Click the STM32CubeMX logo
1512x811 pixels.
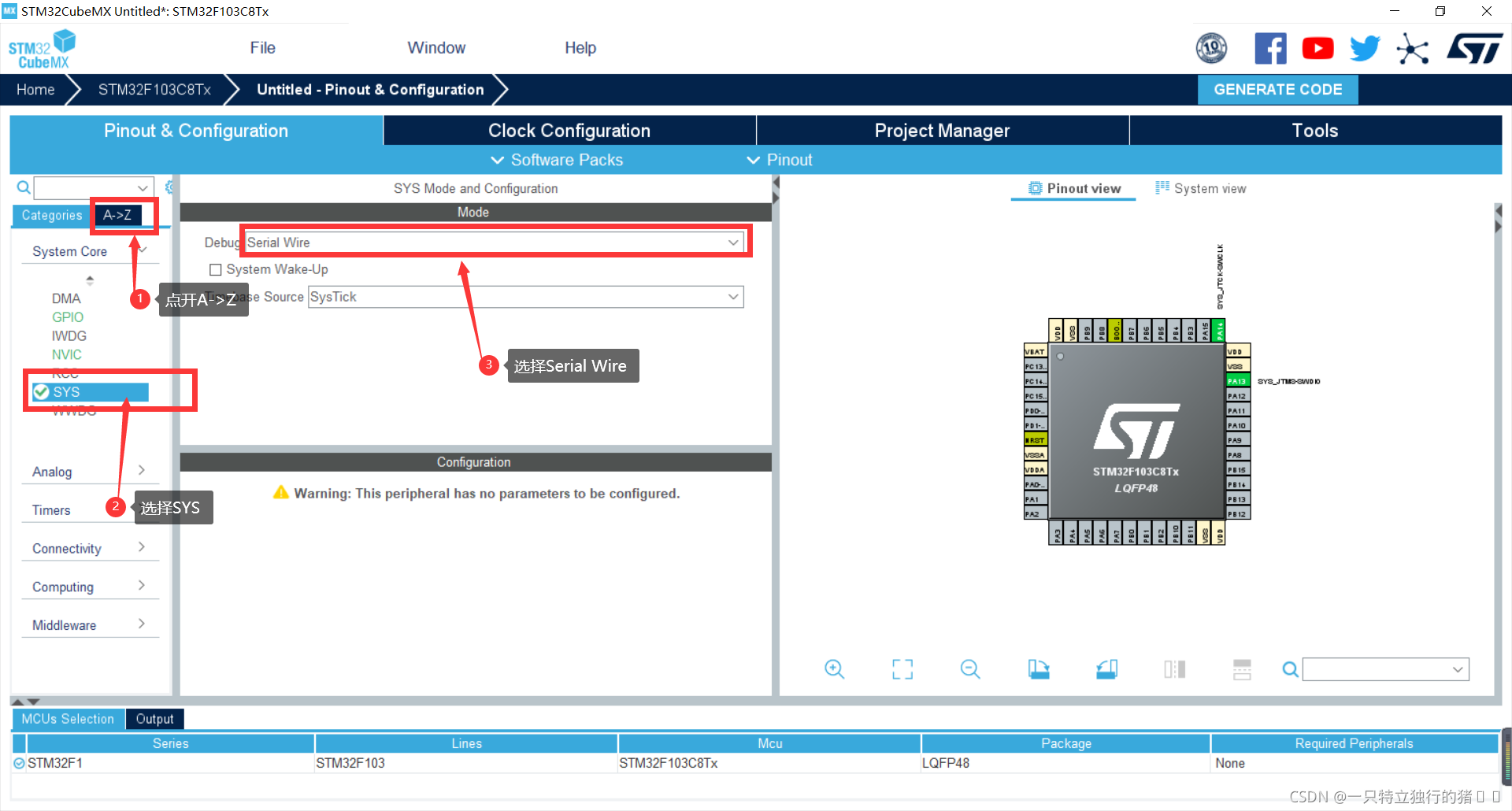click(x=42, y=50)
